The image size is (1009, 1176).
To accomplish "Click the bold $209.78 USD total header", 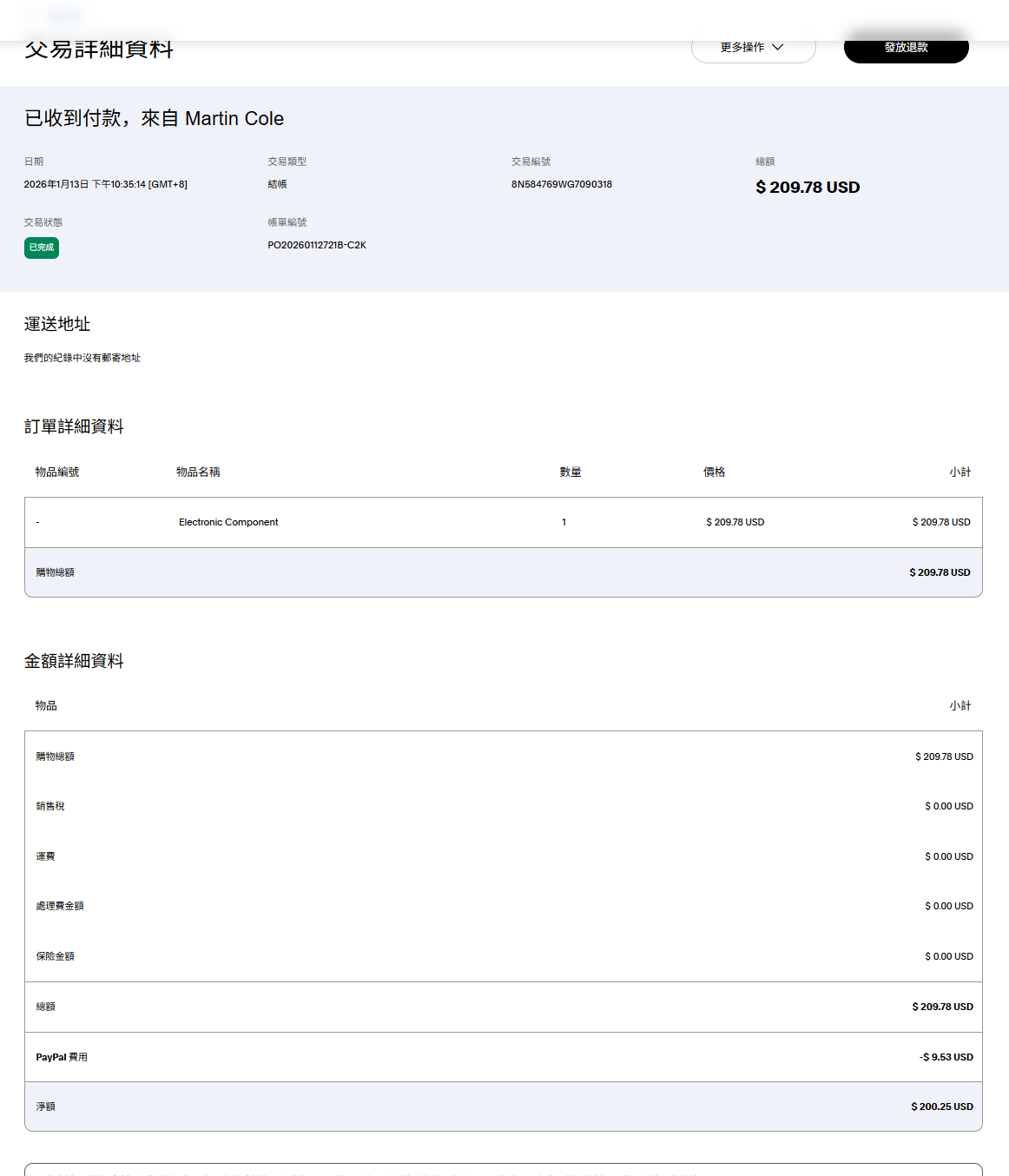I will [x=808, y=188].
